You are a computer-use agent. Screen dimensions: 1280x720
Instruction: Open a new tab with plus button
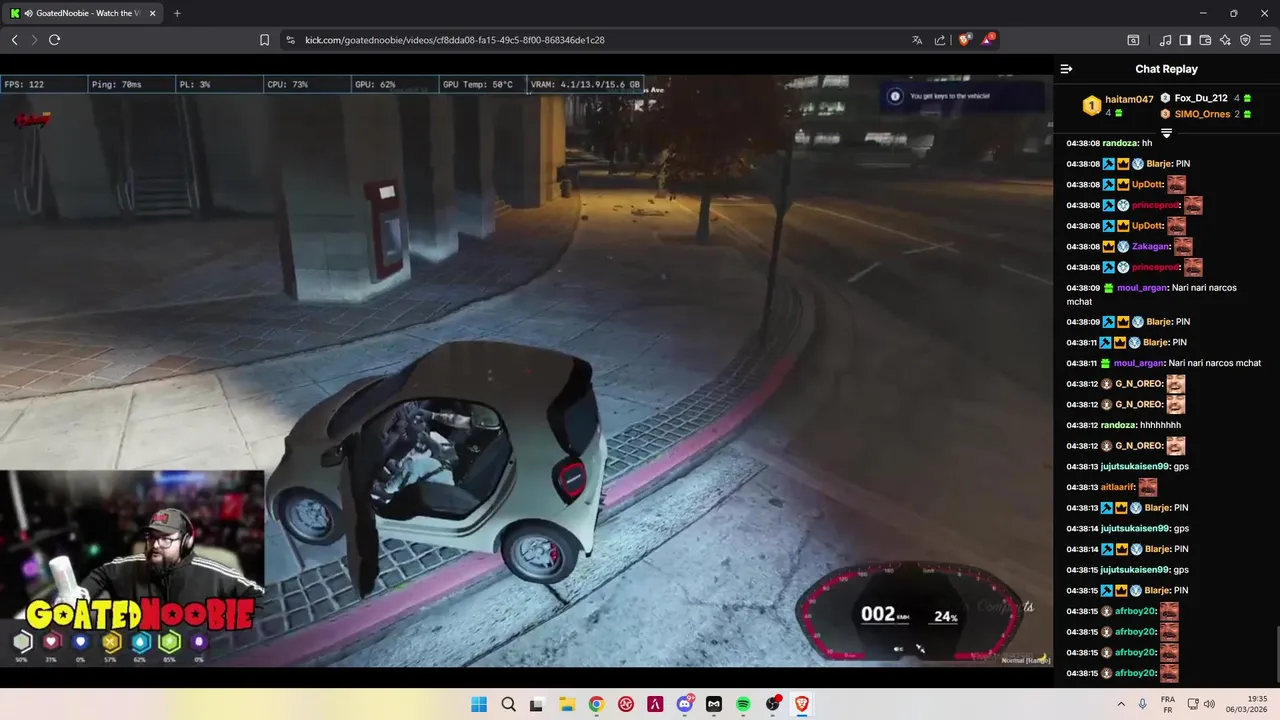pyautogui.click(x=177, y=13)
